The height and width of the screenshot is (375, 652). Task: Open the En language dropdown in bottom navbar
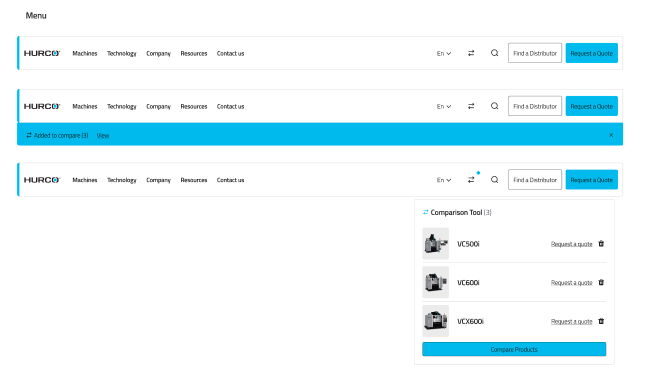tap(444, 180)
